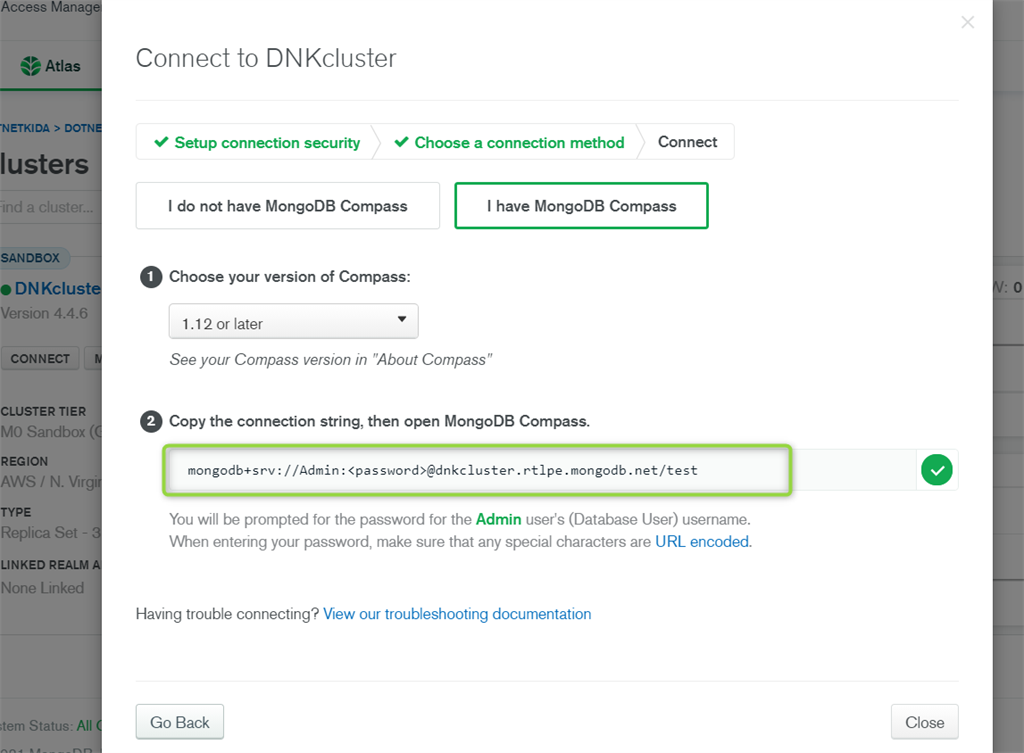1024x753 pixels.
Task: Click the dropdown arrow beside 1.12 or later
Action: [x=402, y=319]
